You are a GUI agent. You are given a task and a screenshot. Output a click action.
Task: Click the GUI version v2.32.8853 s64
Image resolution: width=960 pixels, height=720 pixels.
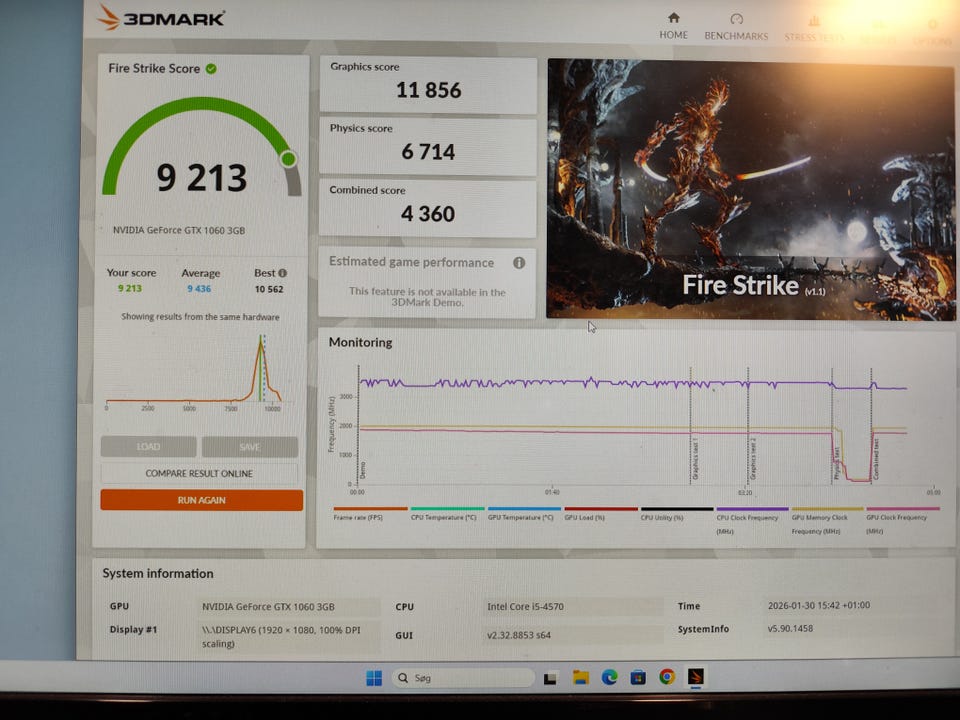tap(519, 635)
